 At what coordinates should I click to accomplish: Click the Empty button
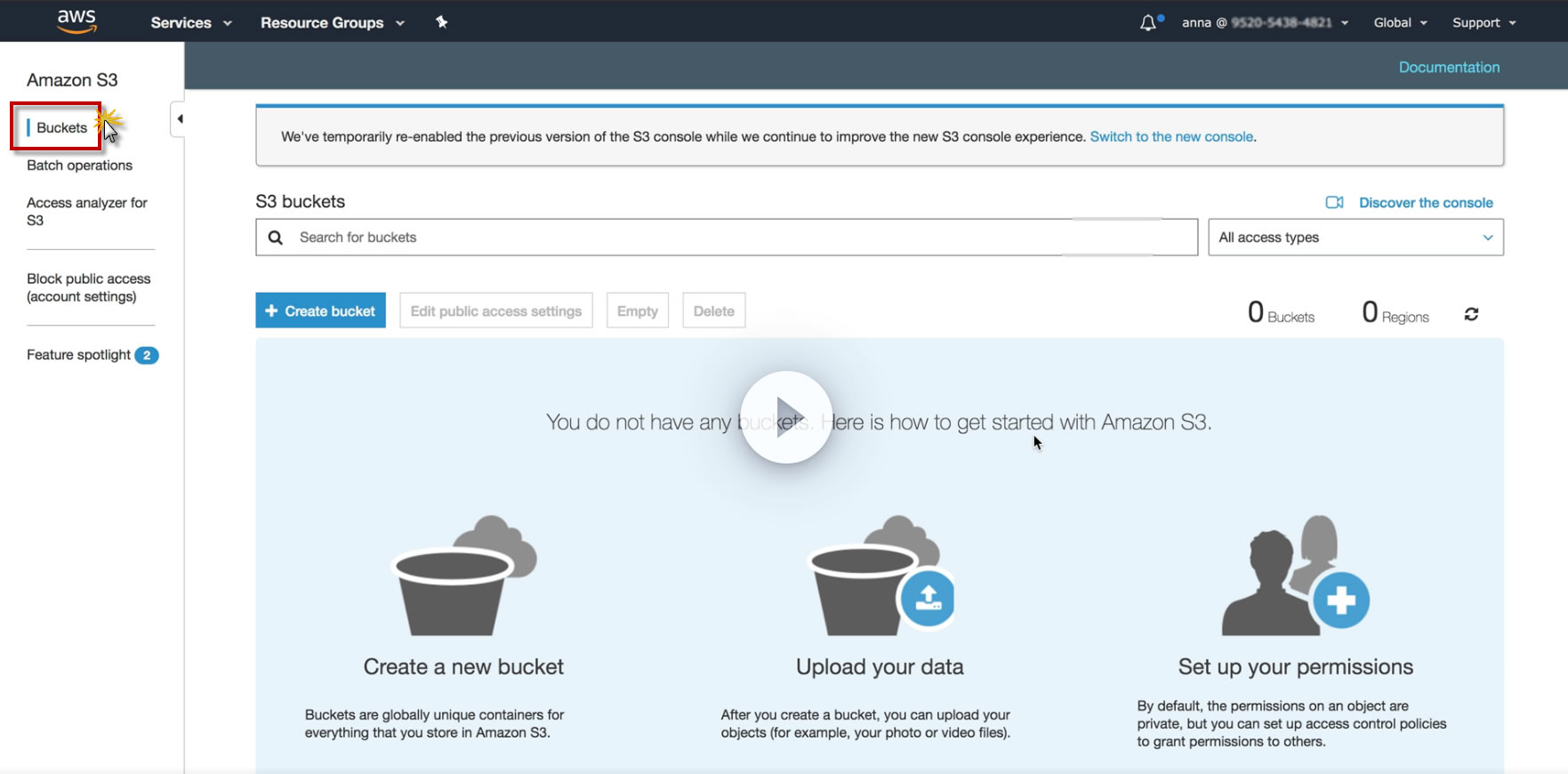(x=638, y=310)
